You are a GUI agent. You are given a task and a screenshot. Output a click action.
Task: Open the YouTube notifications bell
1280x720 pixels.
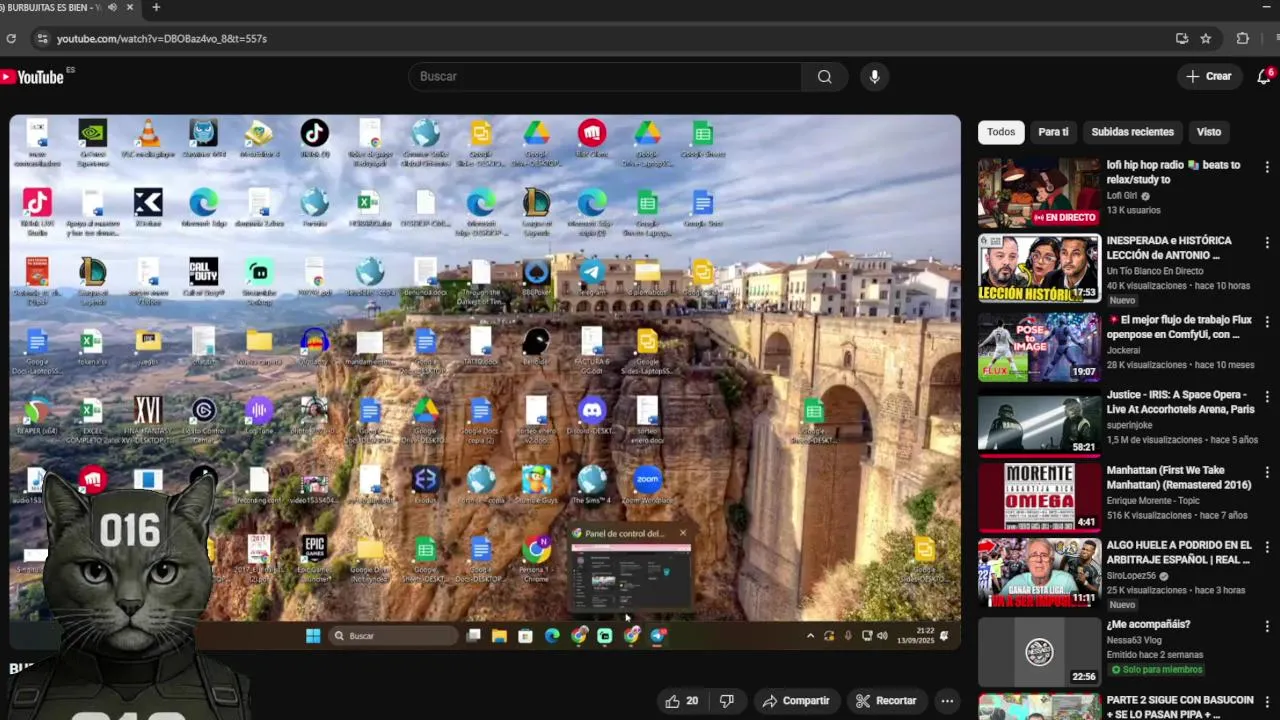(x=1264, y=77)
